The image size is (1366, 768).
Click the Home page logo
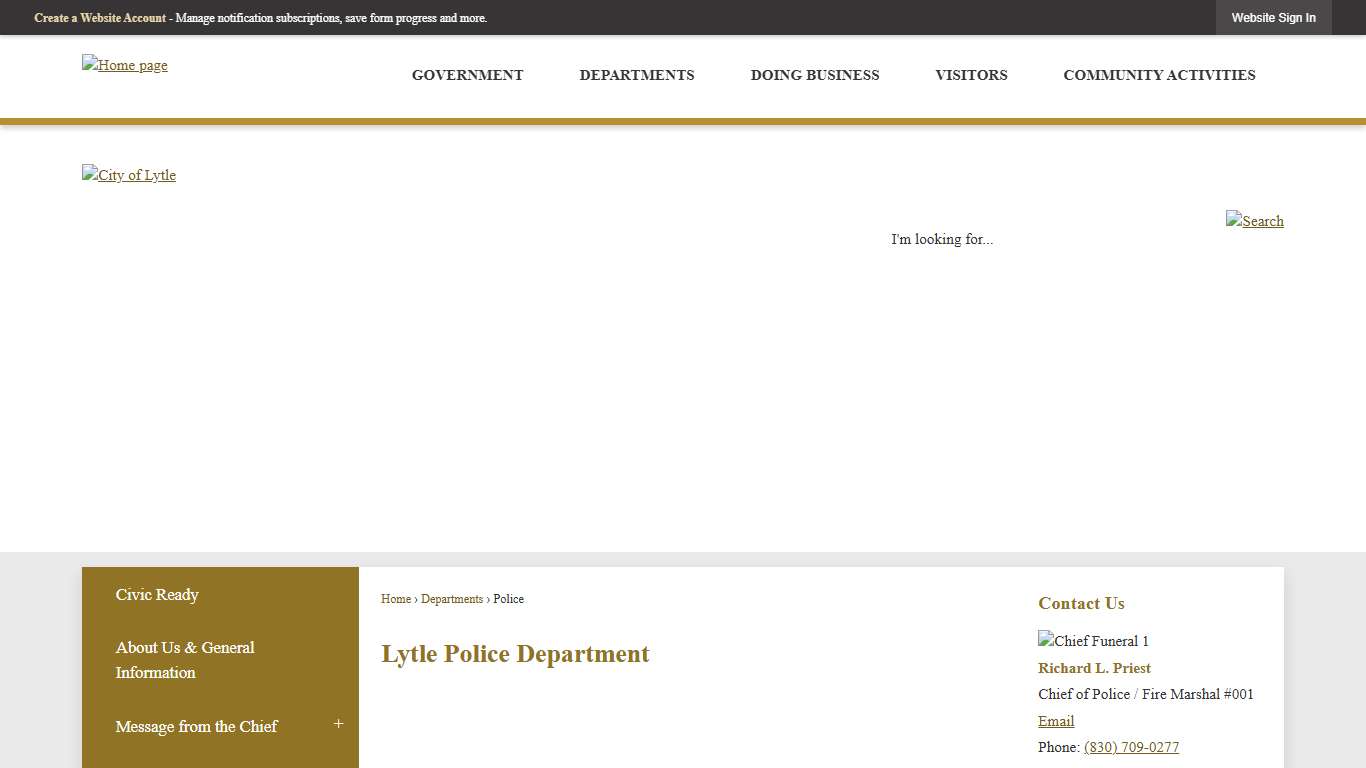124,65
